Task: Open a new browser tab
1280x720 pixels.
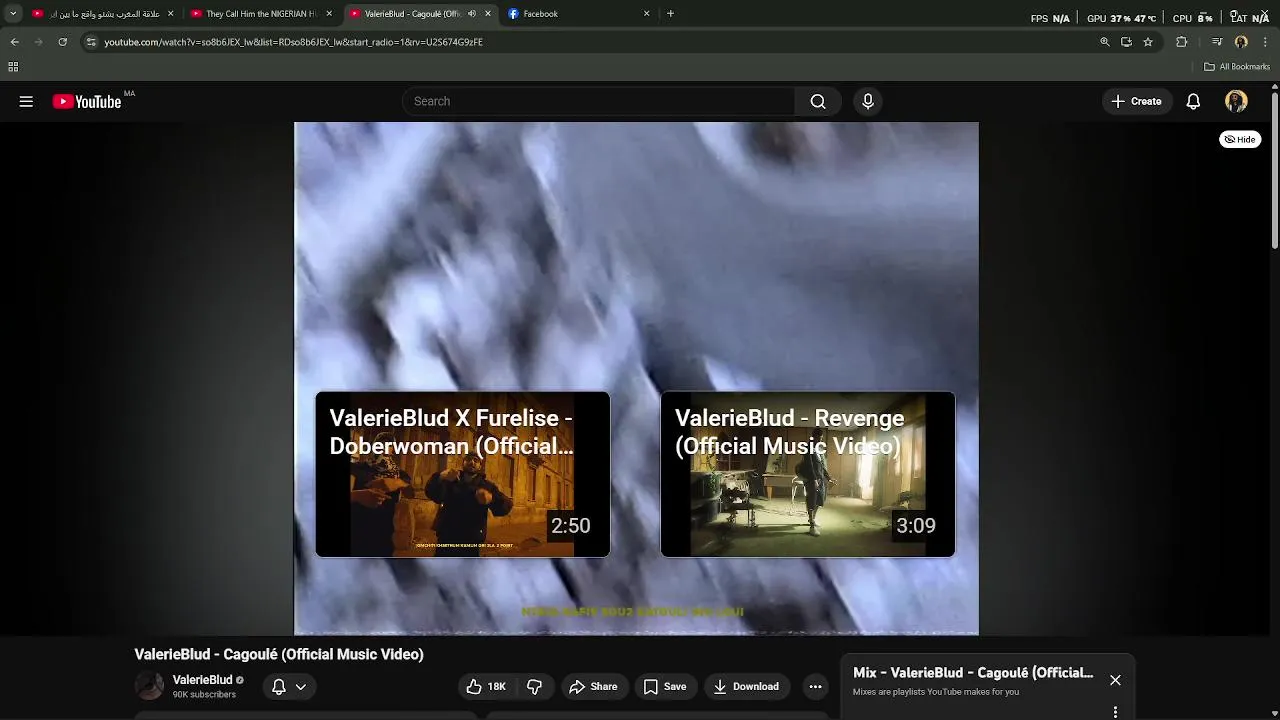Action: click(670, 14)
